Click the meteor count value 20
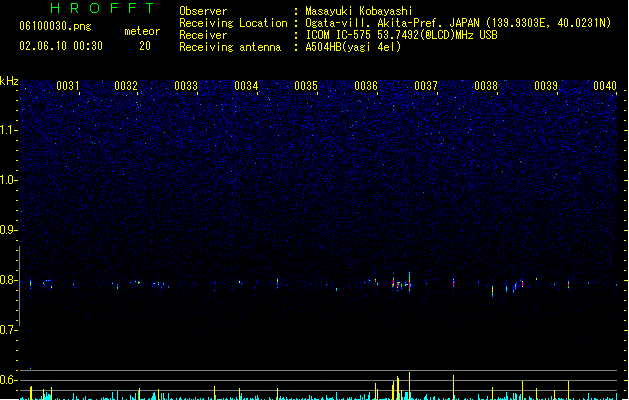This screenshot has height=400, width=629. [x=145, y=46]
